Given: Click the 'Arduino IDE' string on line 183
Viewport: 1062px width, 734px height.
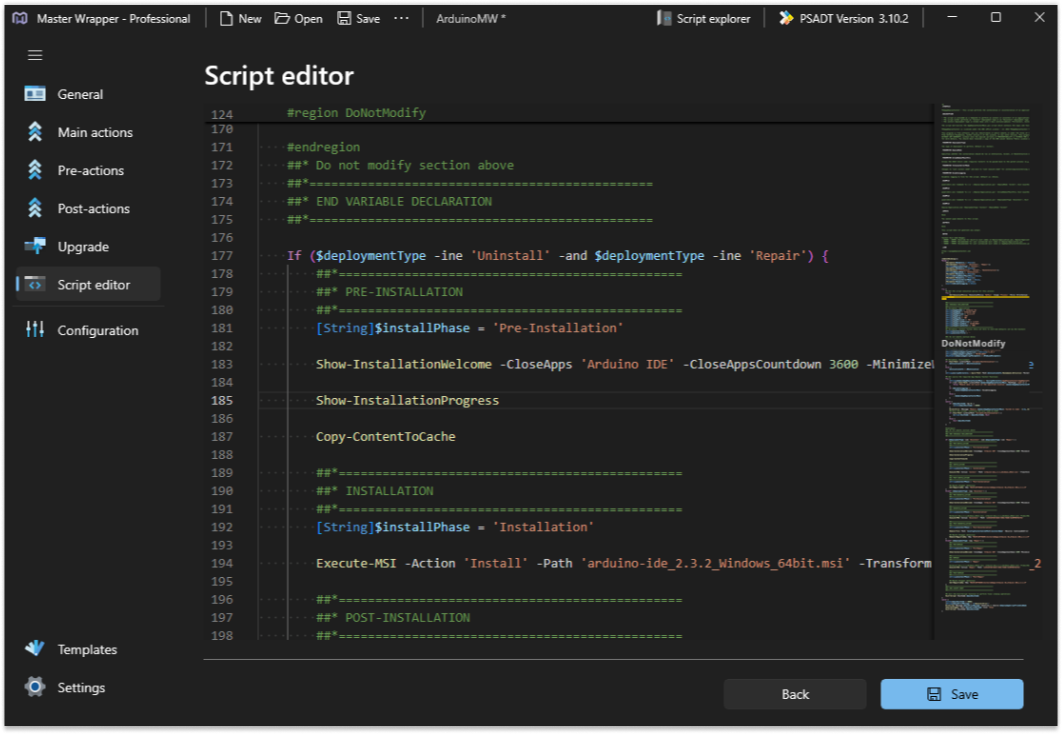Looking at the screenshot, I should [627, 365].
